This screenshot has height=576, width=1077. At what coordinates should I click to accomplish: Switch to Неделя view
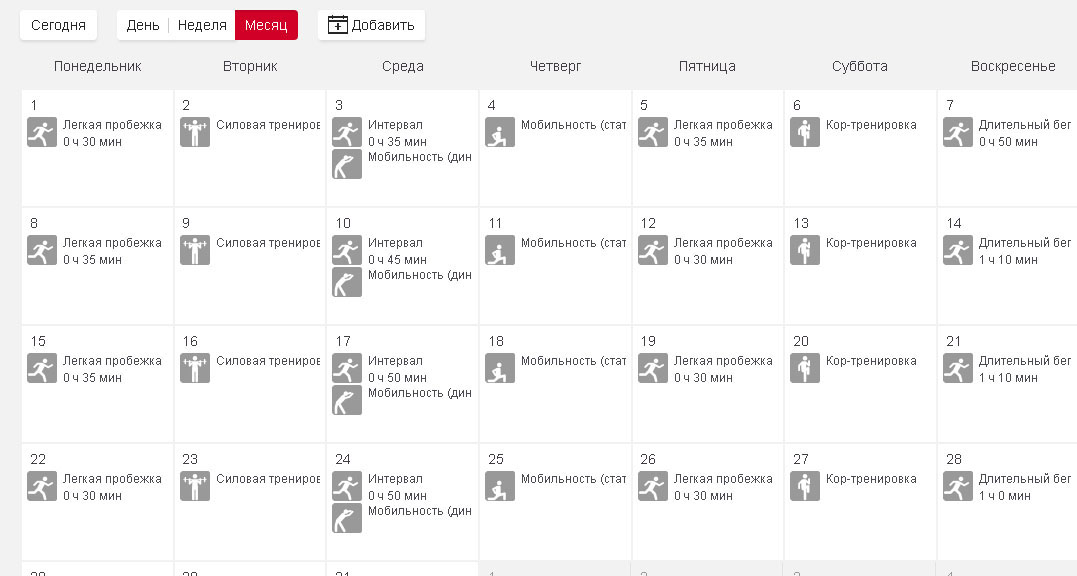[x=202, y=25]
